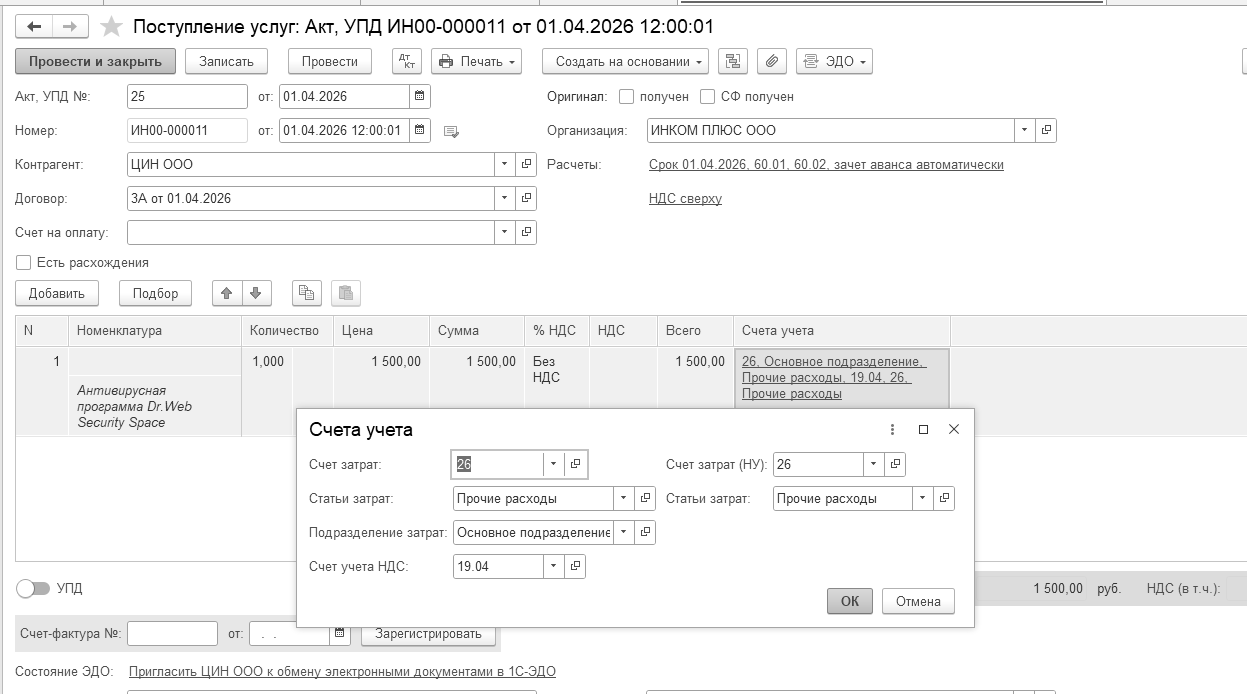The height and width of the screenshot is (694, 1247).
Task: Check СФ получен checkbox
Action: [708, 97]
